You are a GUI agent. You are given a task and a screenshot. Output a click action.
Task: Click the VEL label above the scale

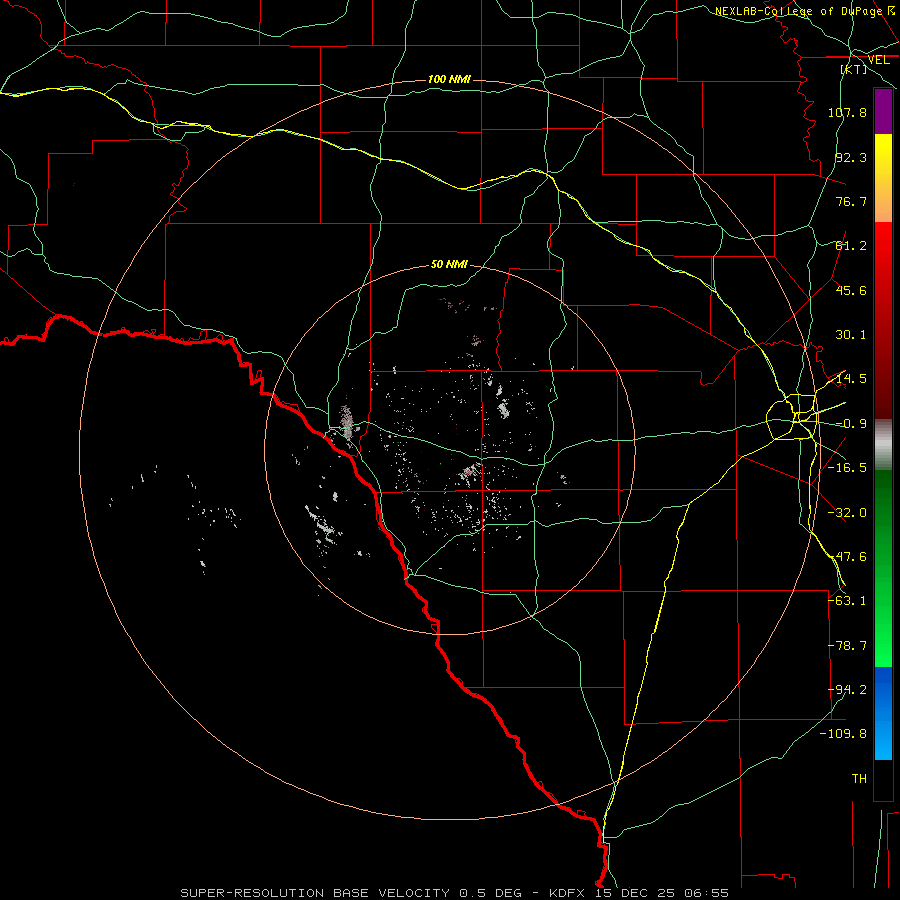click(879, 60)
